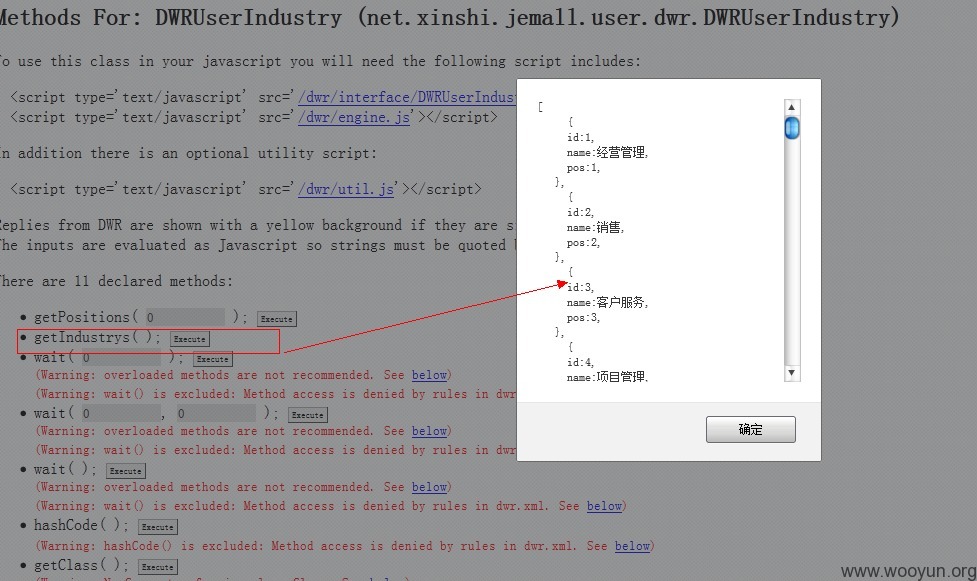
Task: Follow 'below' link in wait() excluded warning
Action: click(x=604, y=506)
